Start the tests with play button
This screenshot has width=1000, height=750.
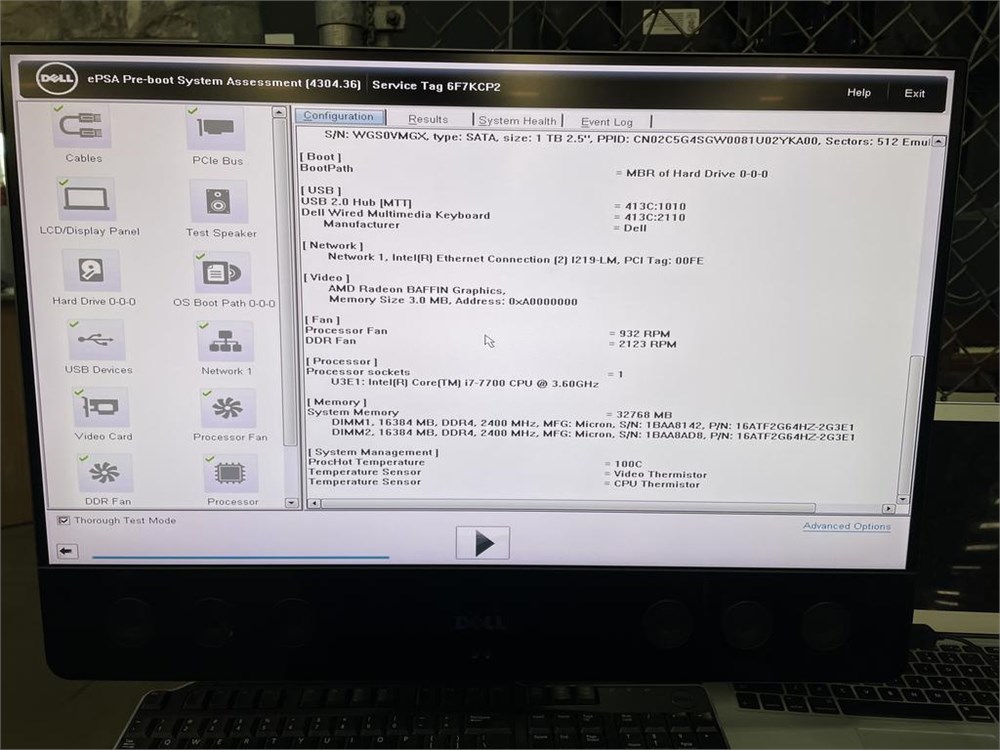click(x=483, y=543)
